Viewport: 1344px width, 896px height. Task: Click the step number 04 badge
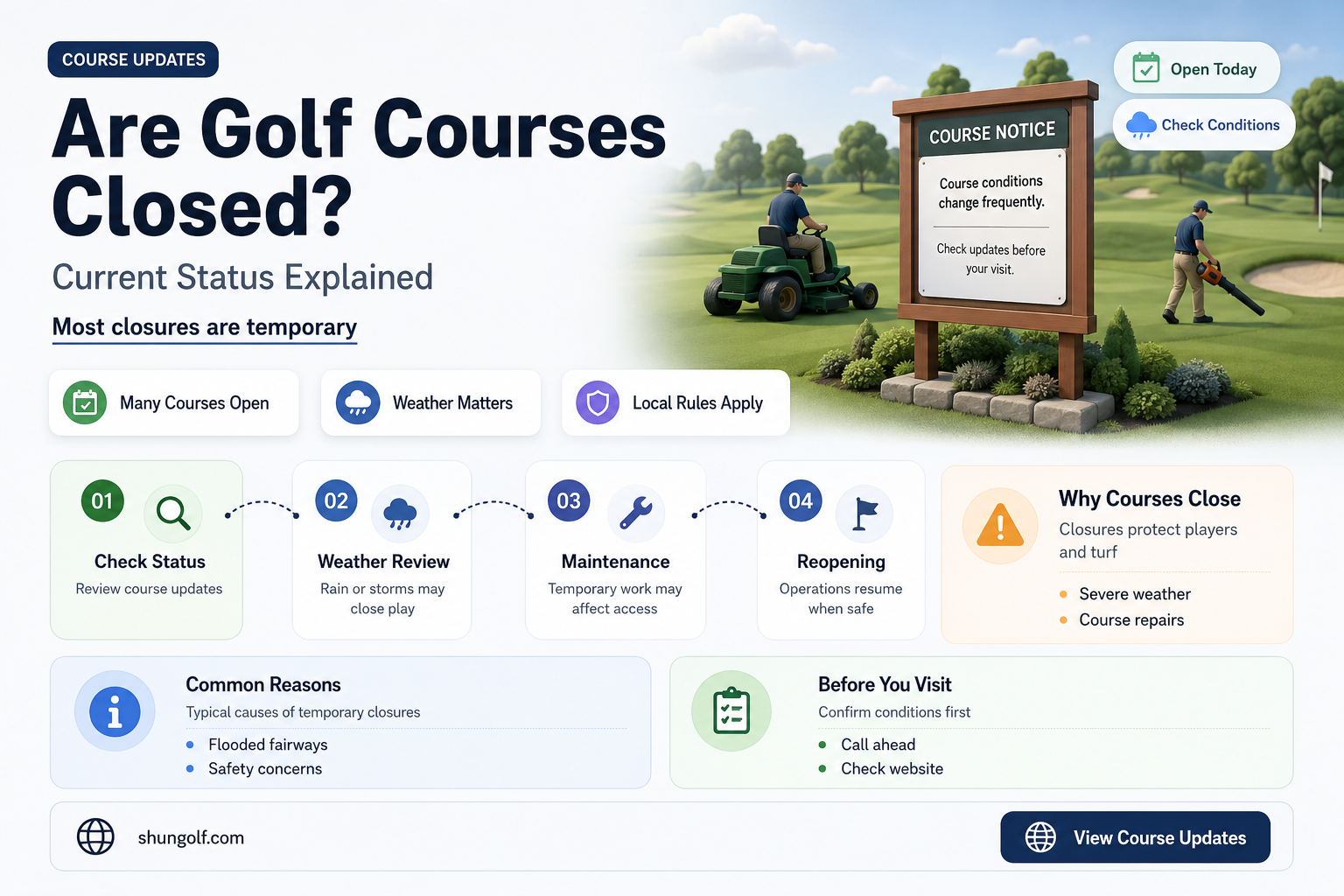point(801,500)
